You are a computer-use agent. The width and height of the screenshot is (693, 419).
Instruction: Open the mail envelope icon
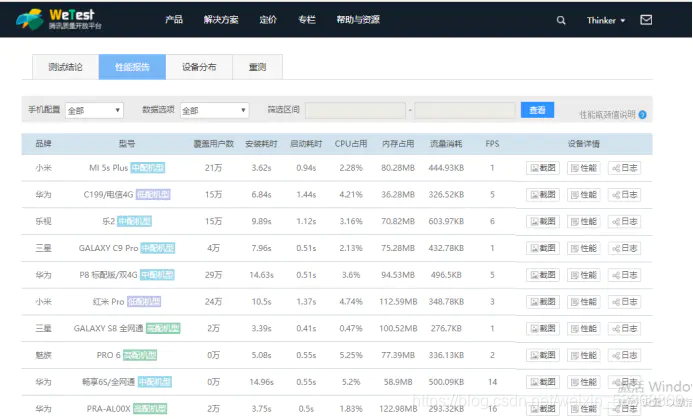(646, 20)
